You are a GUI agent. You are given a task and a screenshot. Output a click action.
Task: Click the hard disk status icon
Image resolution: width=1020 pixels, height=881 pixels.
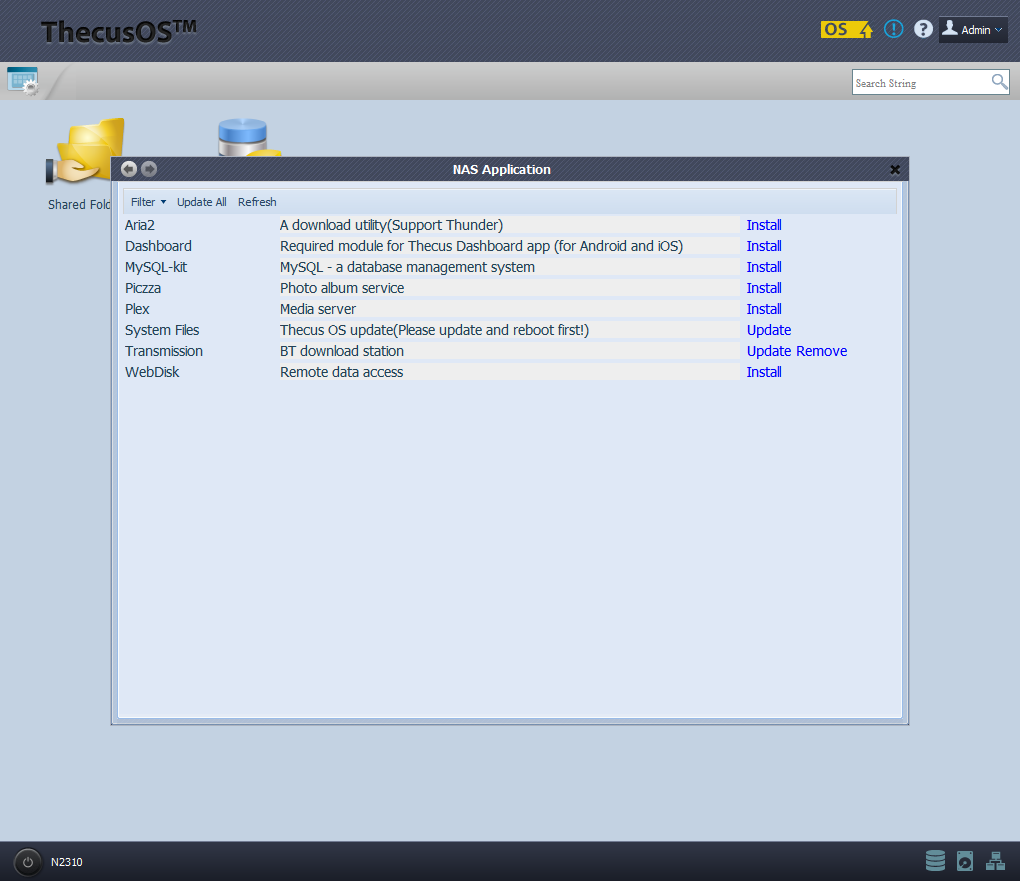pos(965,861)
